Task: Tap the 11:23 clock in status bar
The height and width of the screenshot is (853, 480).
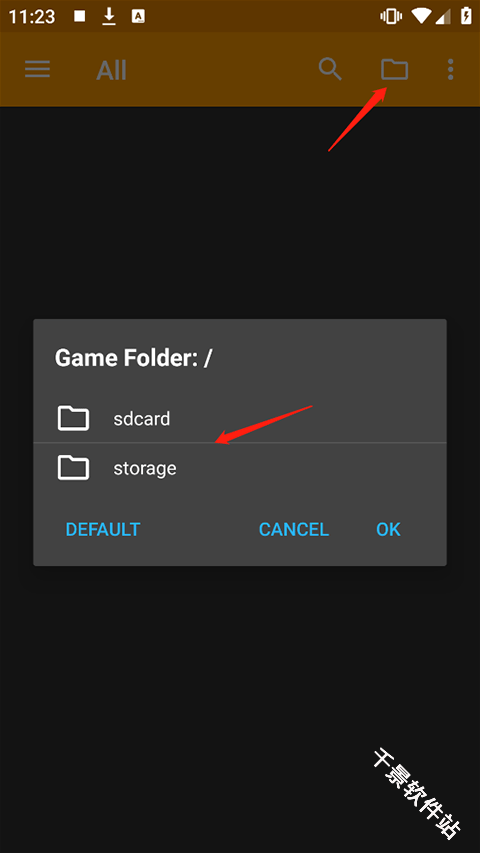Action: pos(32,16)
